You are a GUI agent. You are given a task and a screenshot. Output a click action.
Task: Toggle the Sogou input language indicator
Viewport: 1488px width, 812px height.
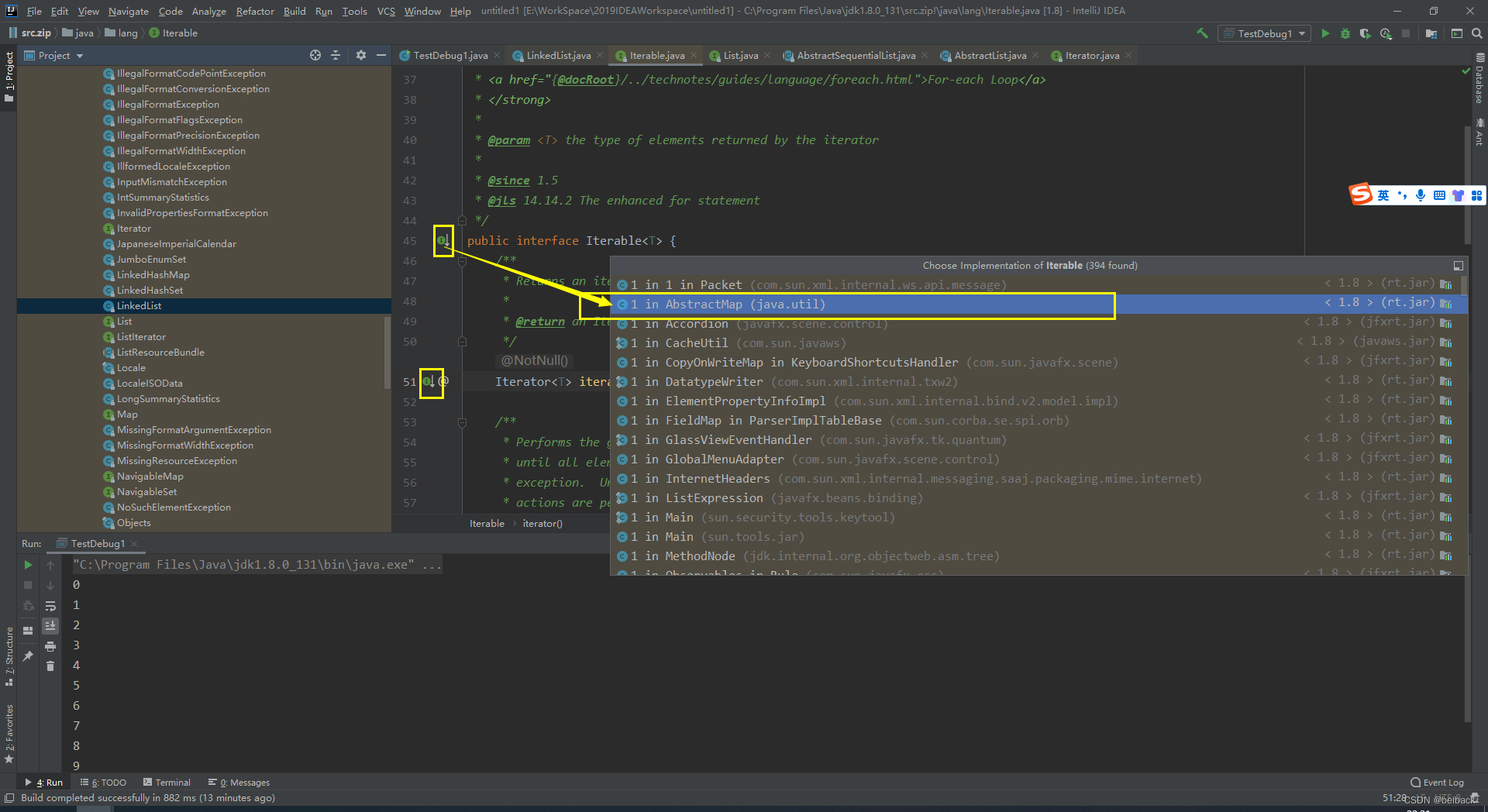pyautogui.click(x=1383, y=195)
